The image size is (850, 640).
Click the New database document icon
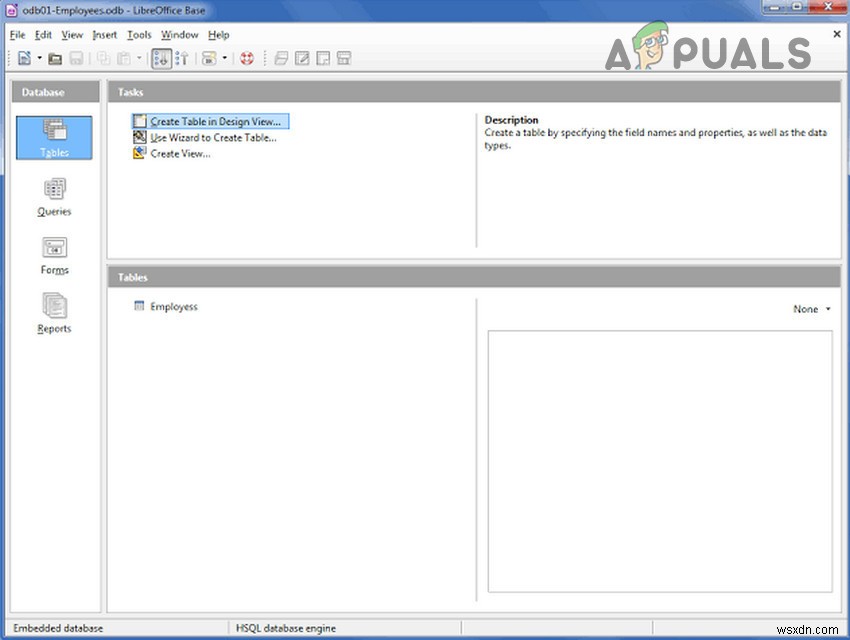23,58
